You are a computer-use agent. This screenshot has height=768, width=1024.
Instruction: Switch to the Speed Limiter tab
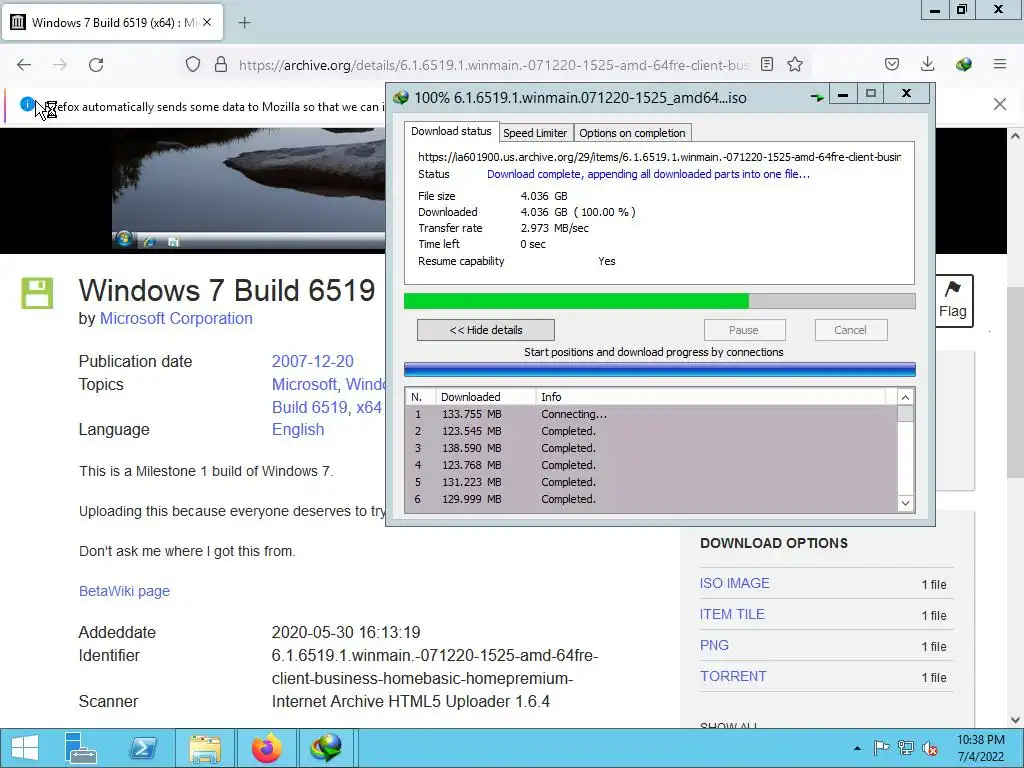pyautogui.click(x=535, y=133)
